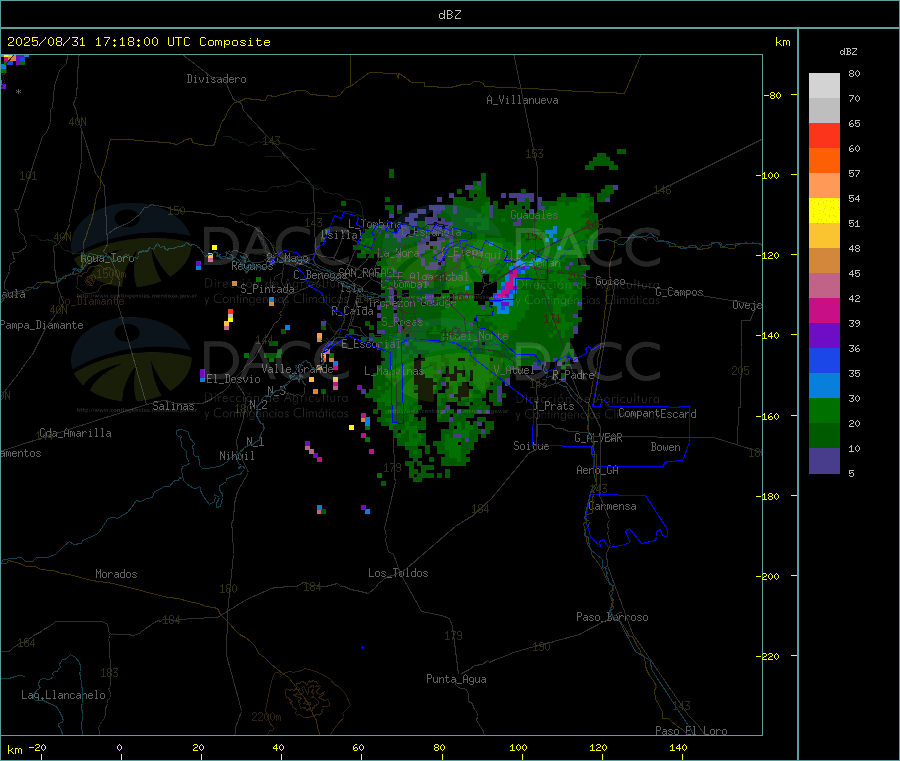This screenshot has width=900, height=761.
Task: Click the purple 39–36 dBZ legend swatch
Action: pyautogui.click(x=824, y=336)
